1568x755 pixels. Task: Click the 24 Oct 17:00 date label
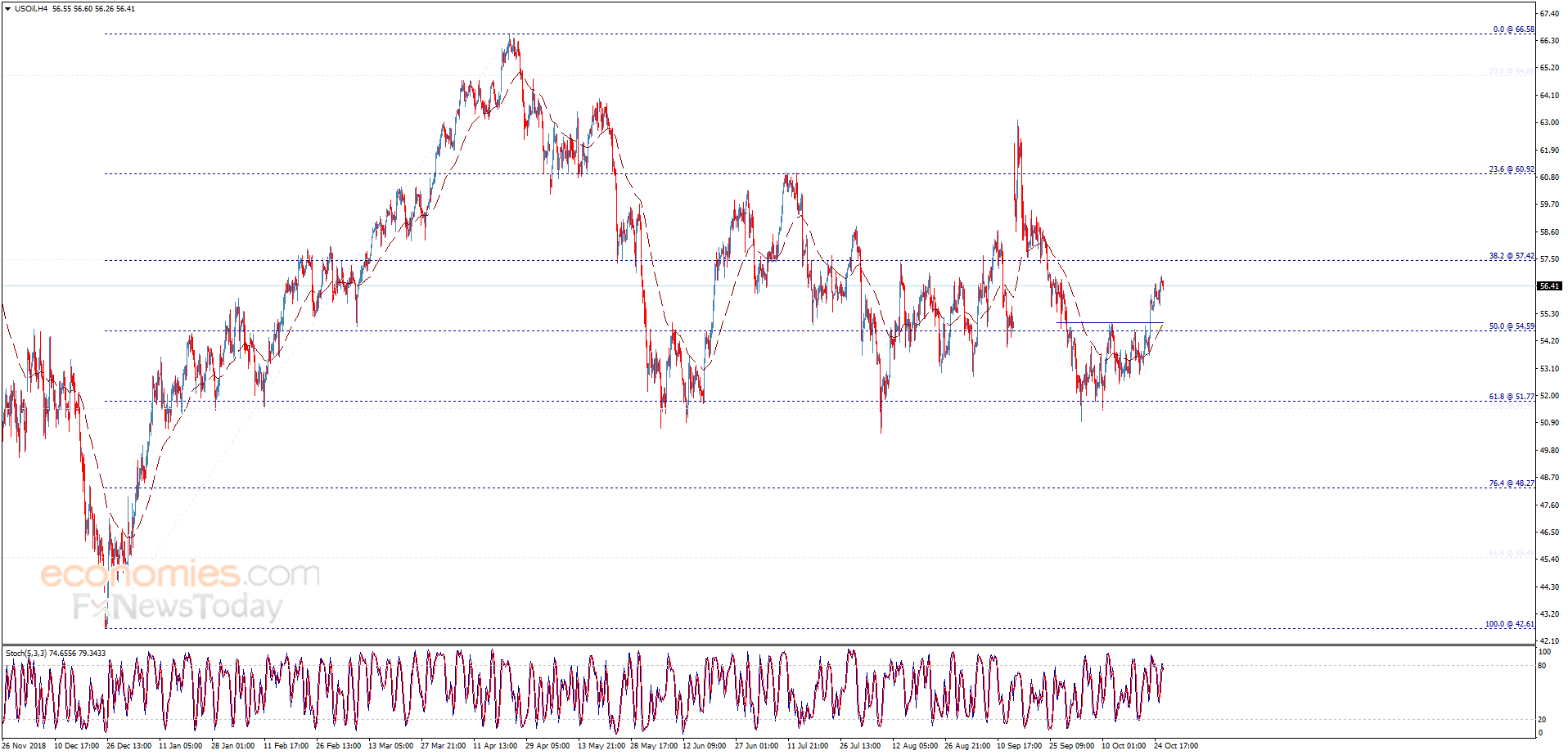pyautogui.click(x=1176, y=746)
